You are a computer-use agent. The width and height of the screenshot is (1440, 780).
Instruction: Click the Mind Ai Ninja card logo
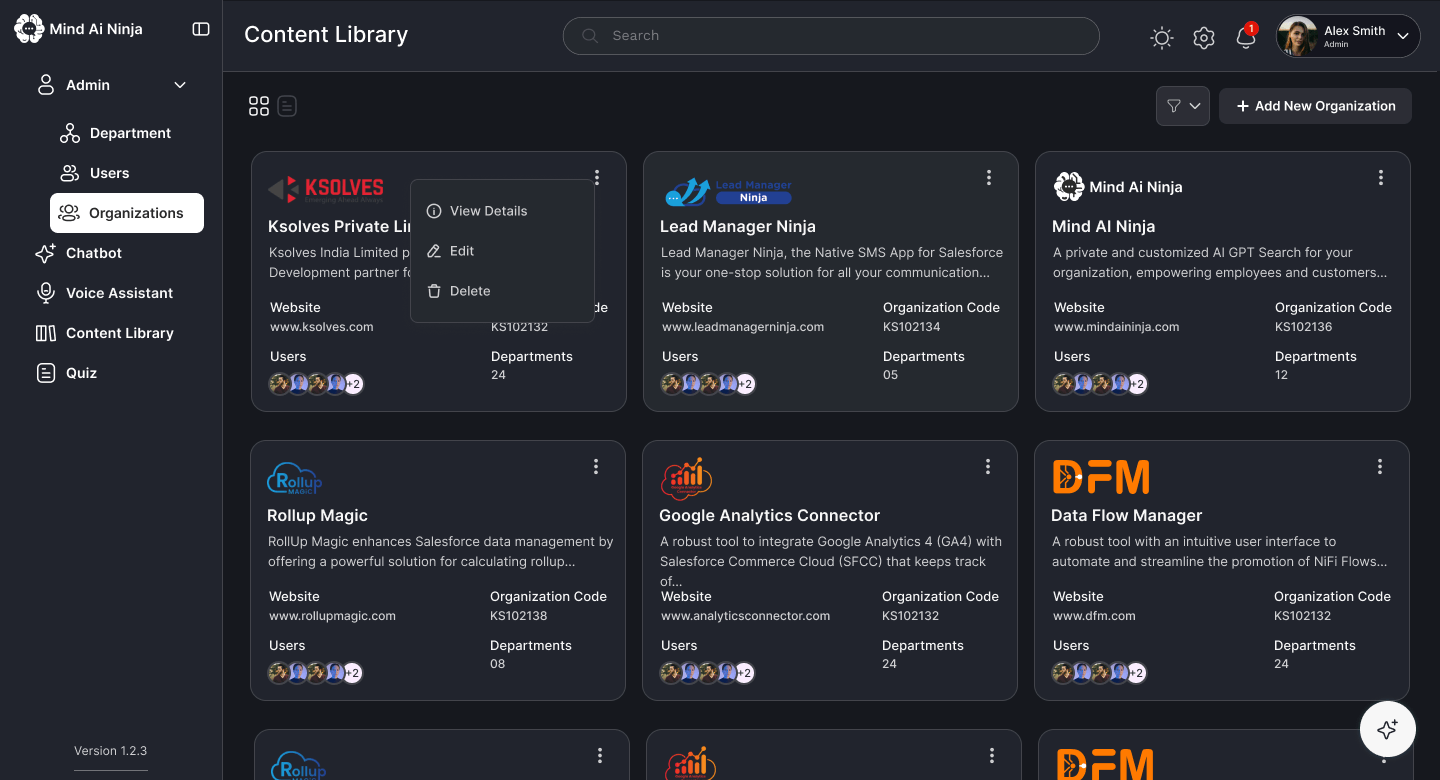pos(1118,187)
